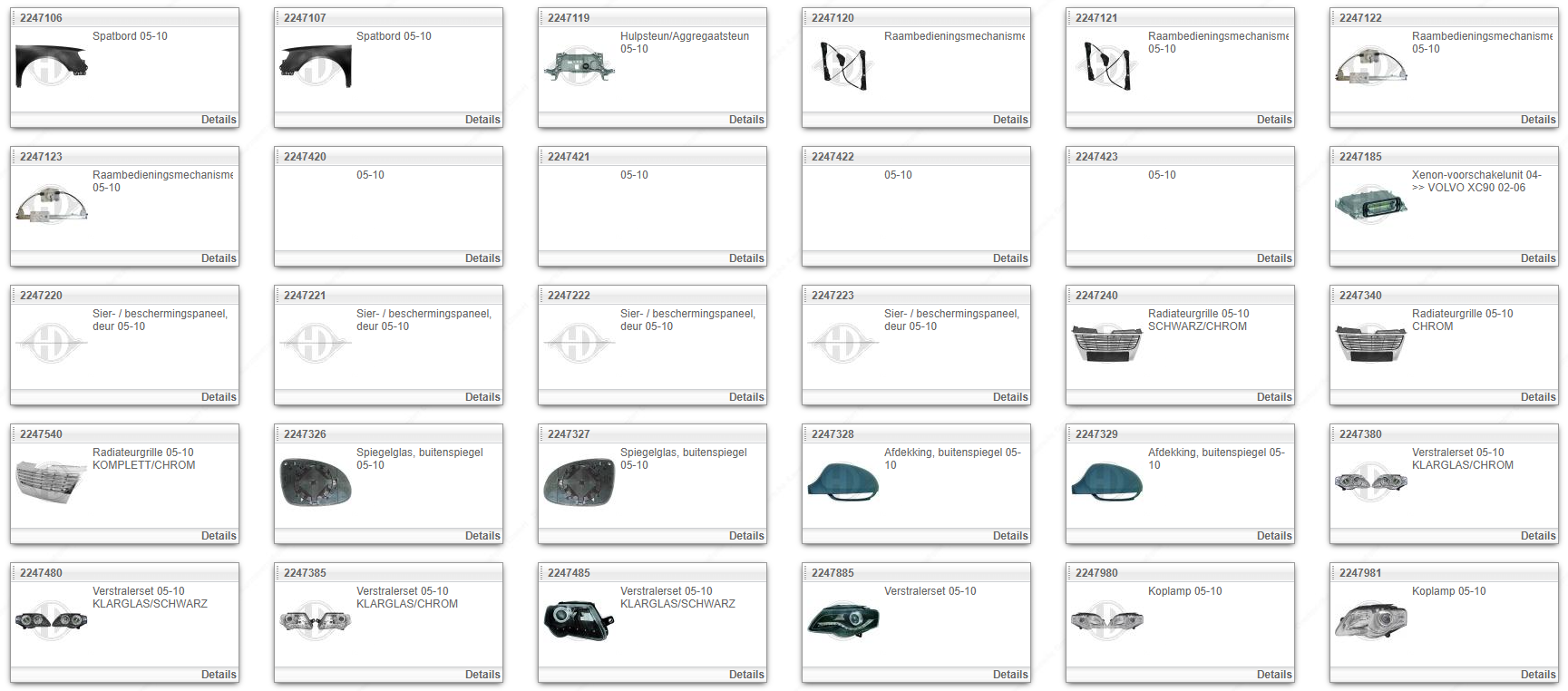
Task: Click the KOMPLETT/CHROM grille thumbnail 2247540
Action: 52,481
